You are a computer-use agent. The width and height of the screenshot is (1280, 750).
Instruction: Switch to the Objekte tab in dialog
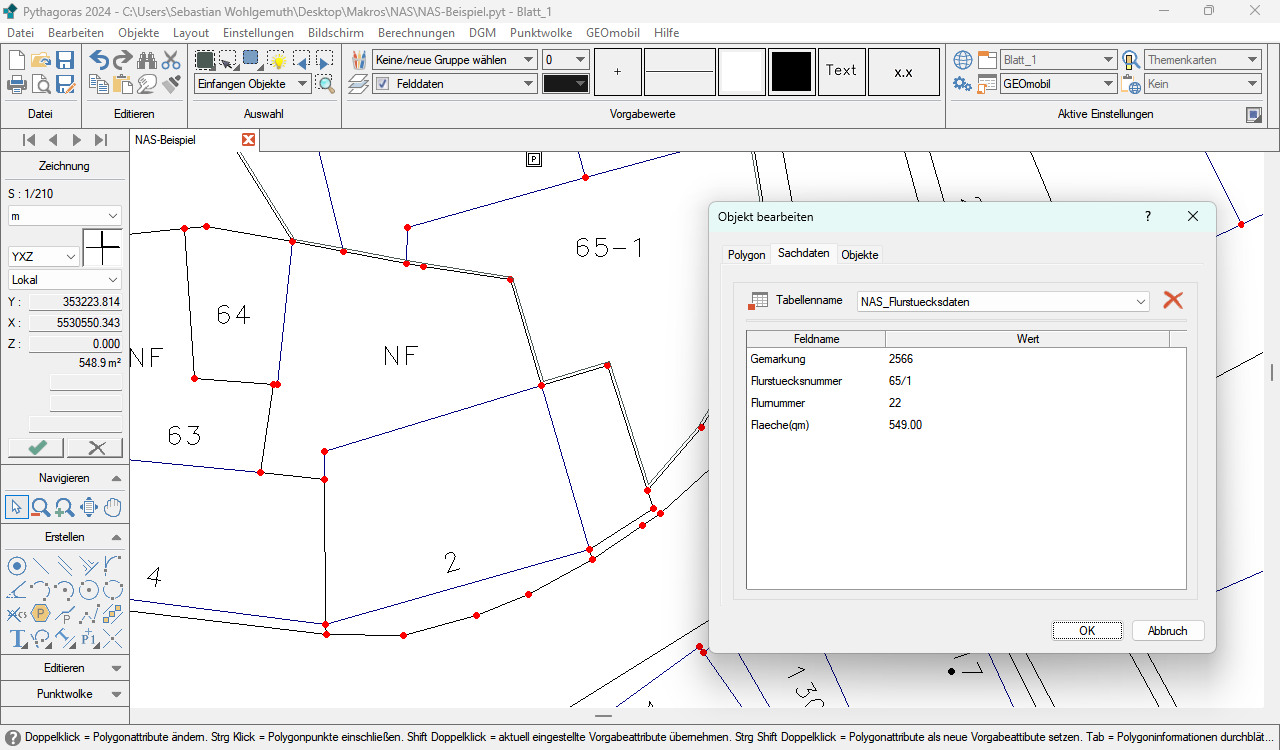pyautogui.click(x=860, y=255)
